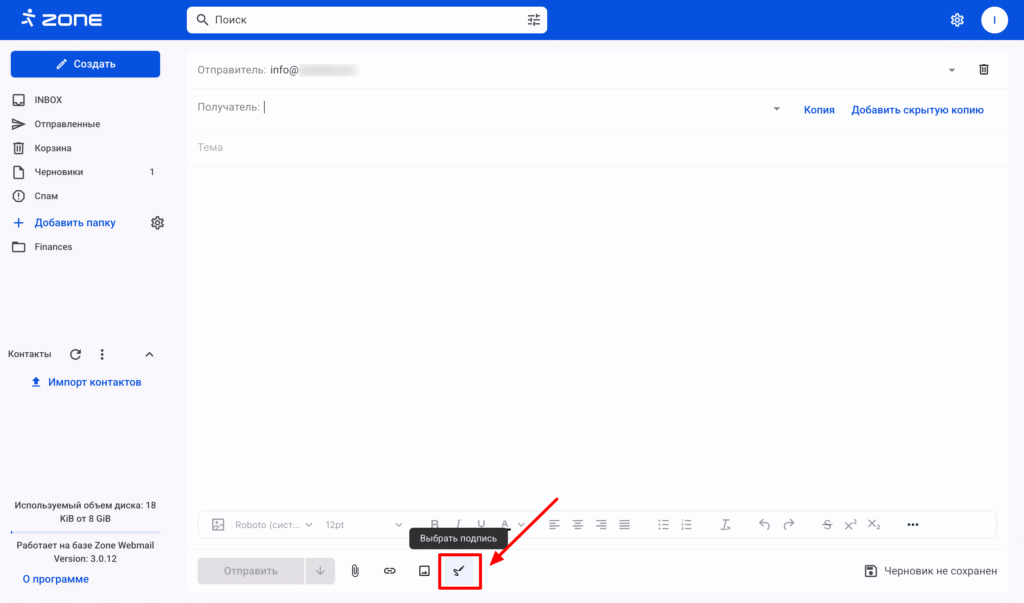Viewport: 1024px width, 603px height.
Task: Click the trash icon to discard the message
Action: (x=983, y=70)
